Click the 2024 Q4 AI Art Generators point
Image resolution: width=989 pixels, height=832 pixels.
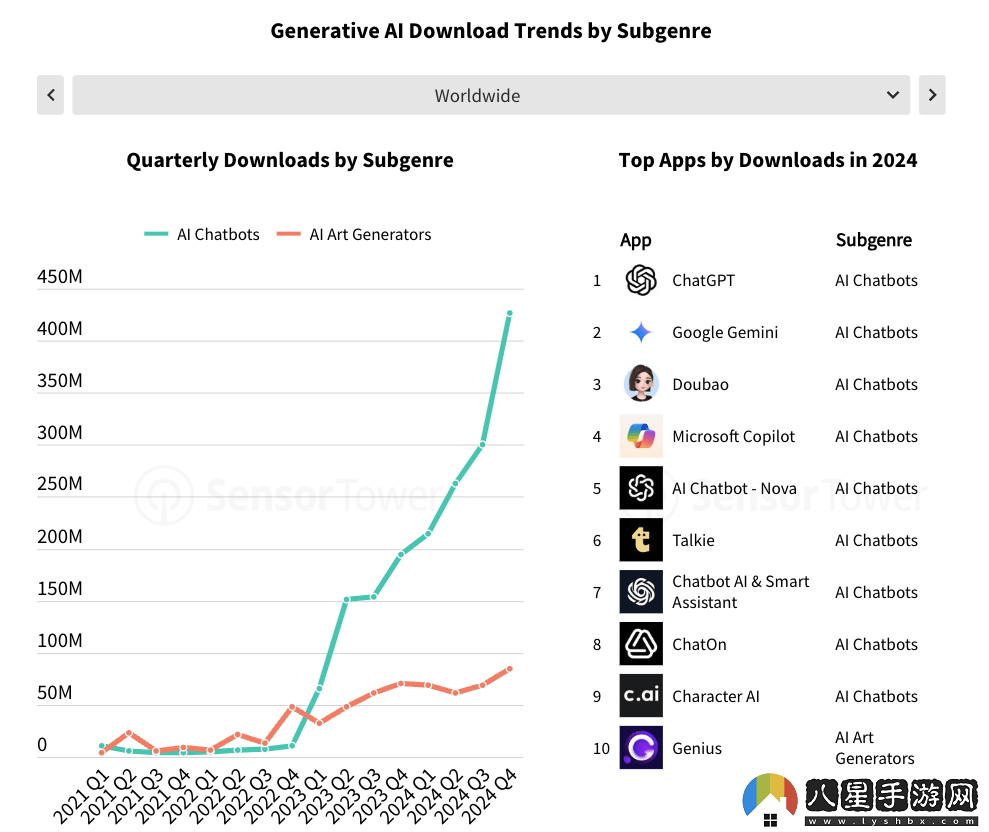pos(510,669)
